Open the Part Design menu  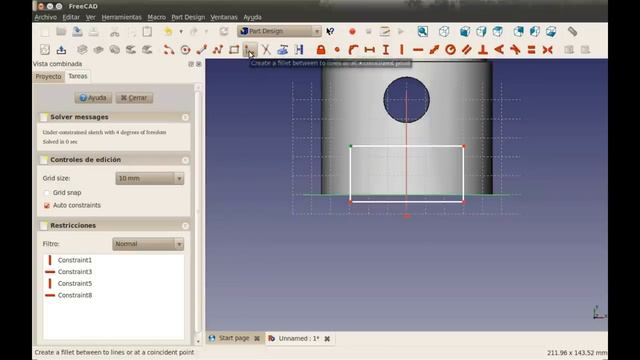(188, 17)
